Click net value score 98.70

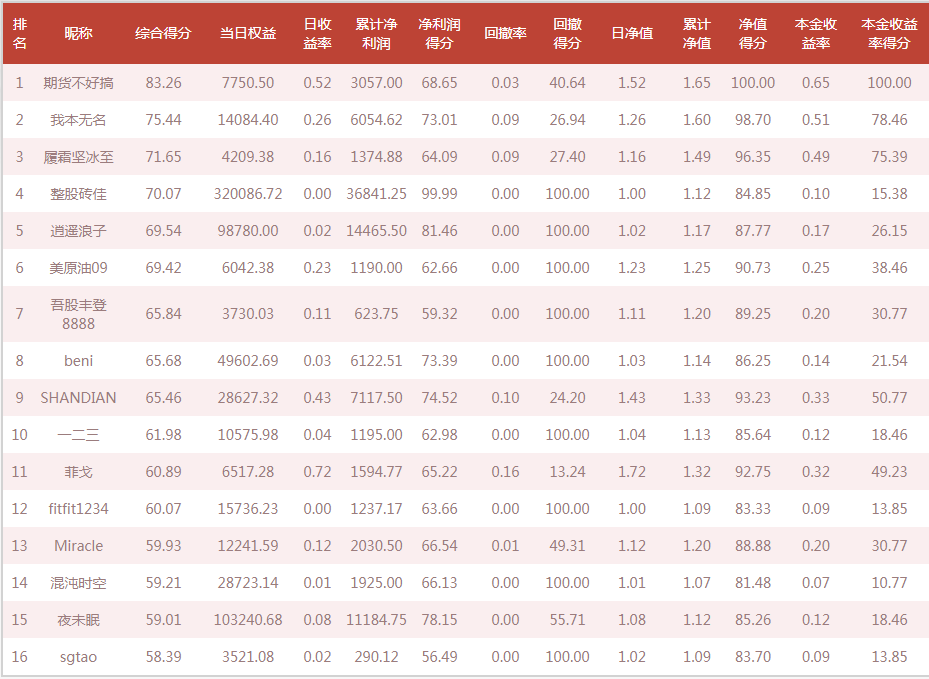[x=752, y=120]
